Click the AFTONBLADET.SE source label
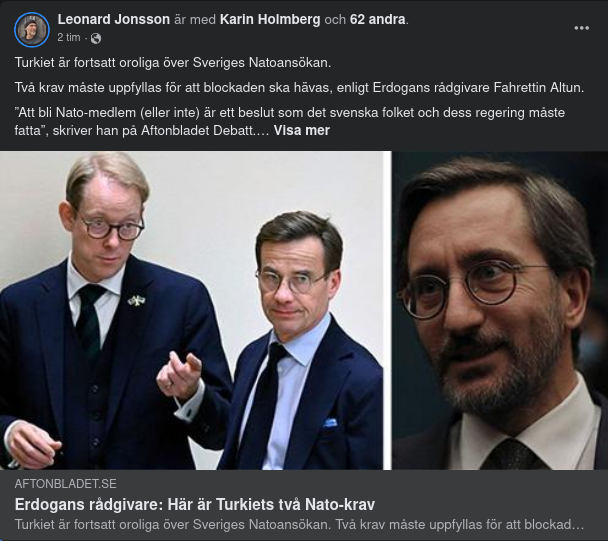 (x=66, y=484)
